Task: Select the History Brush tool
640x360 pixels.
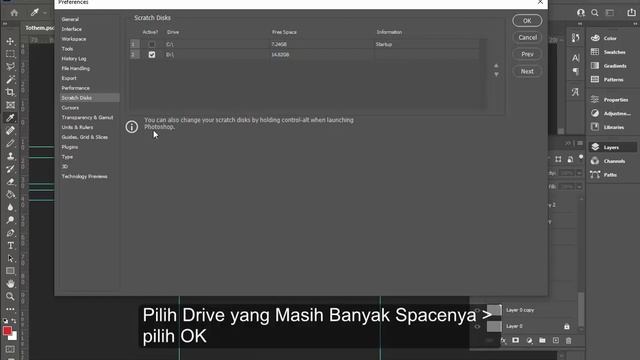Action: (x=10, y=169)
